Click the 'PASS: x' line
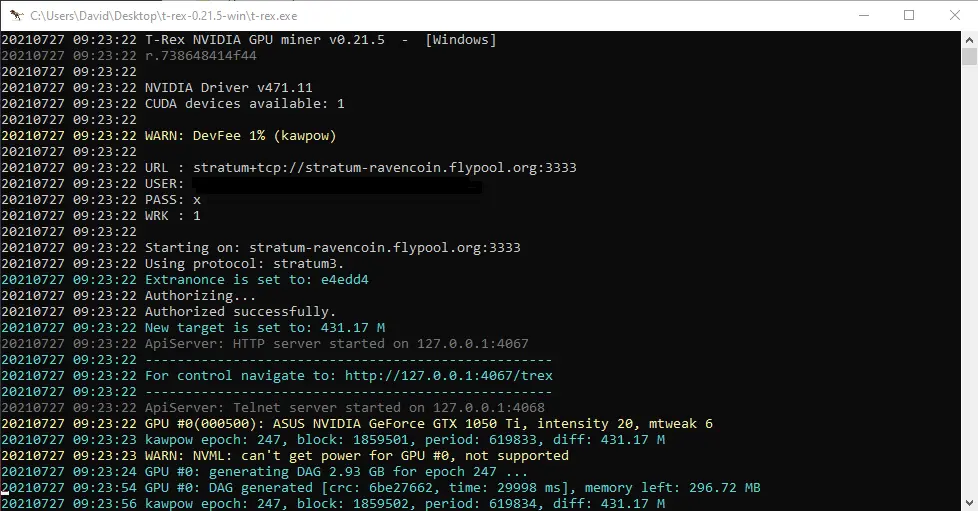This screenshot has height=511, width=978. click(x=101, y=200)
